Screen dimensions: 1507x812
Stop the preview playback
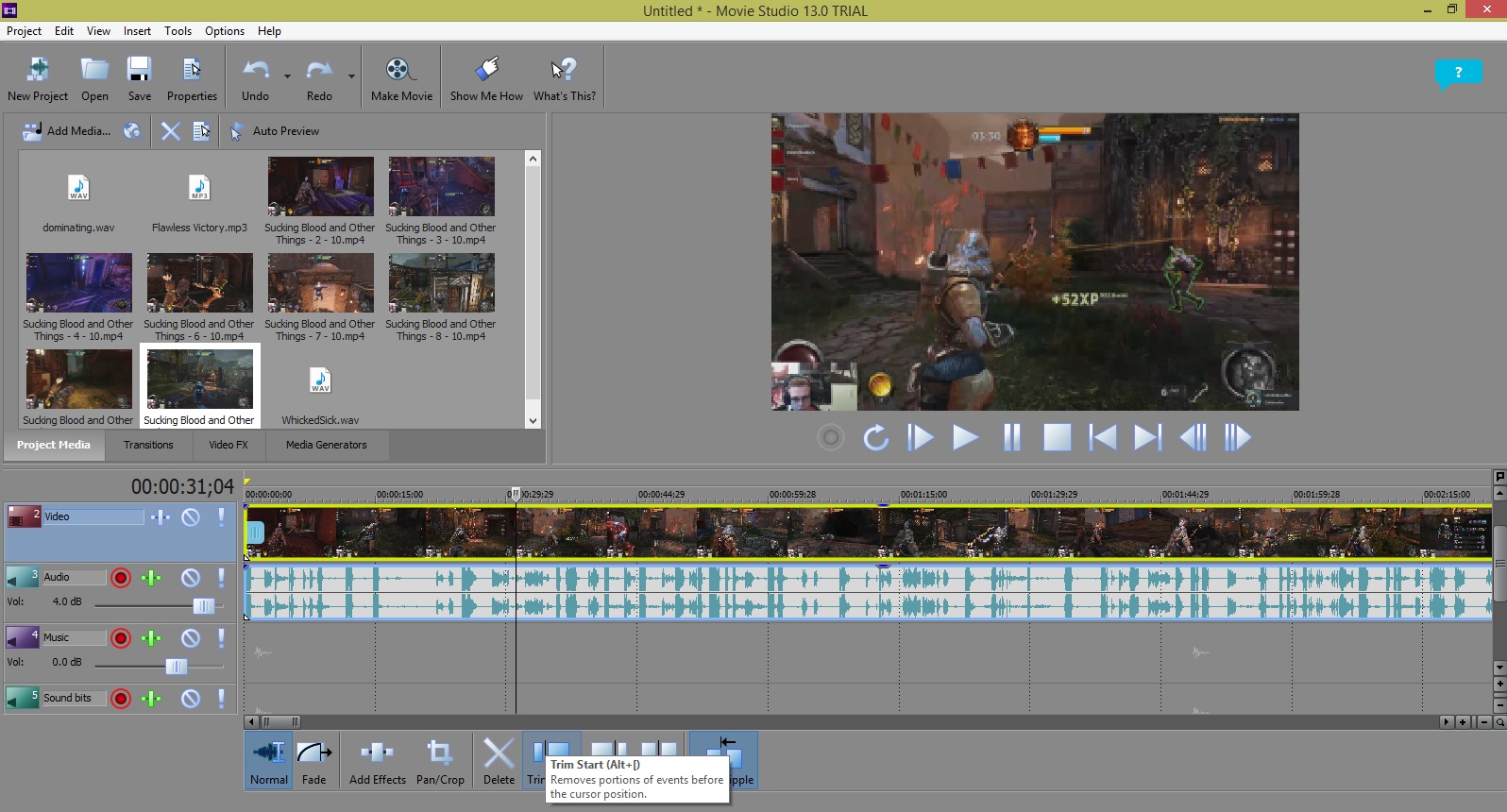(1057, 438)
